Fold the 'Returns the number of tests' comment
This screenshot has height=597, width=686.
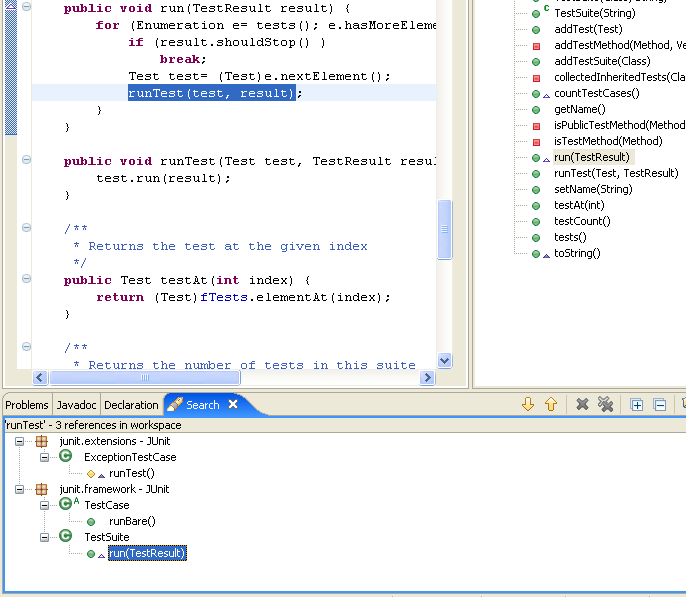[x=26, y=347]
